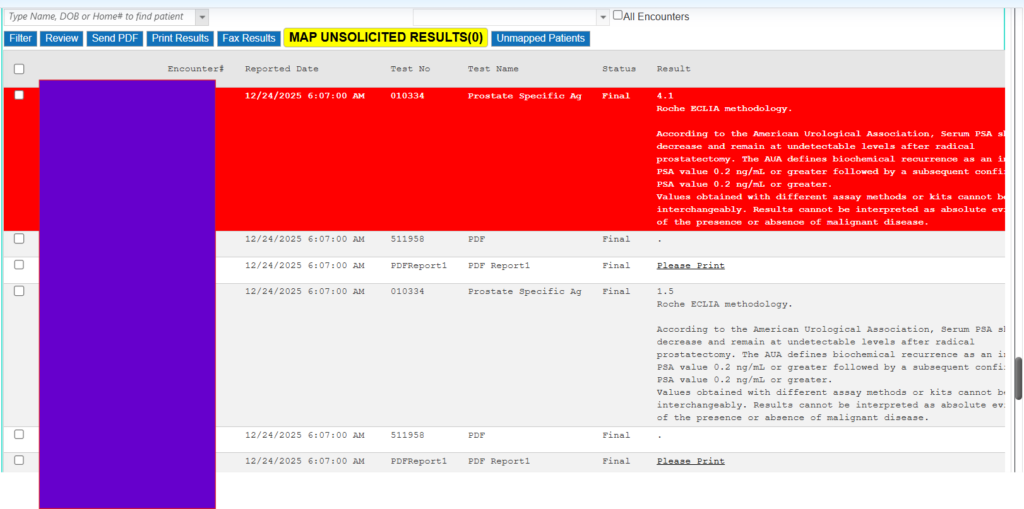Open first Please Print link
This screenshot has height=509, width=1024.
point(690,266)
